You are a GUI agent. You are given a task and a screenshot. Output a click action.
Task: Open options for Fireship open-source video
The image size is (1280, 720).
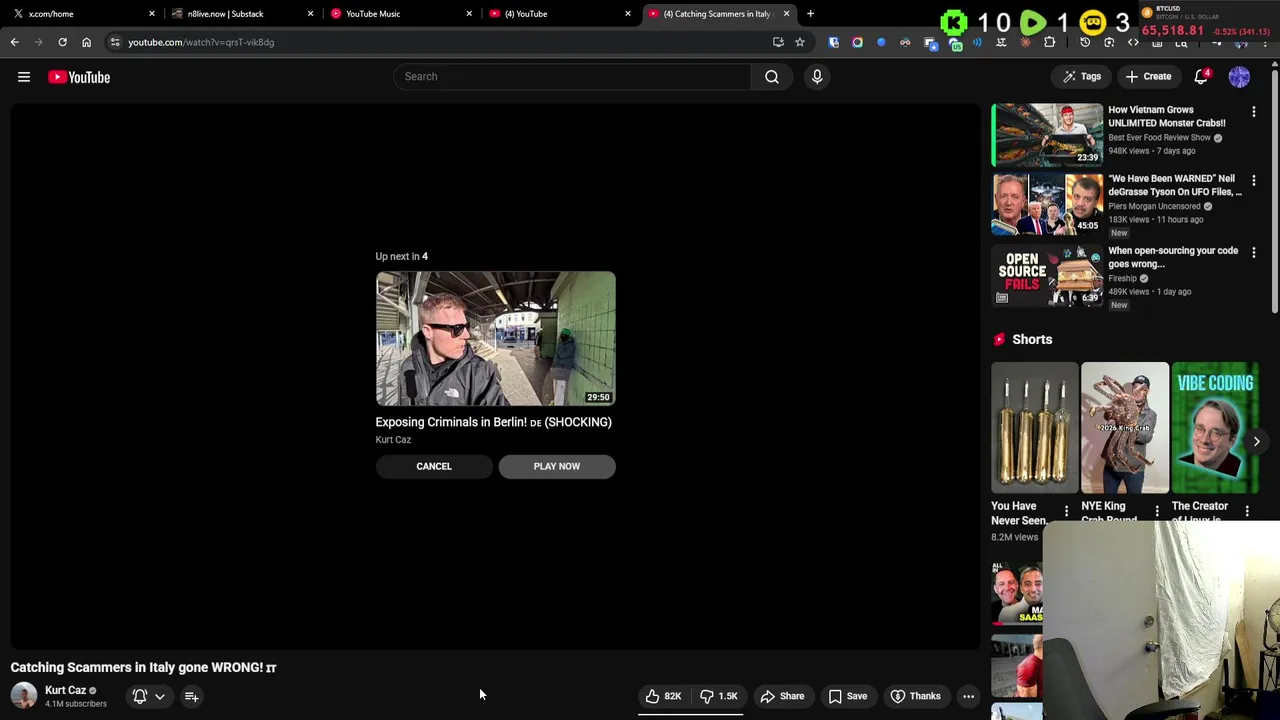click(x=1253, y=253)
